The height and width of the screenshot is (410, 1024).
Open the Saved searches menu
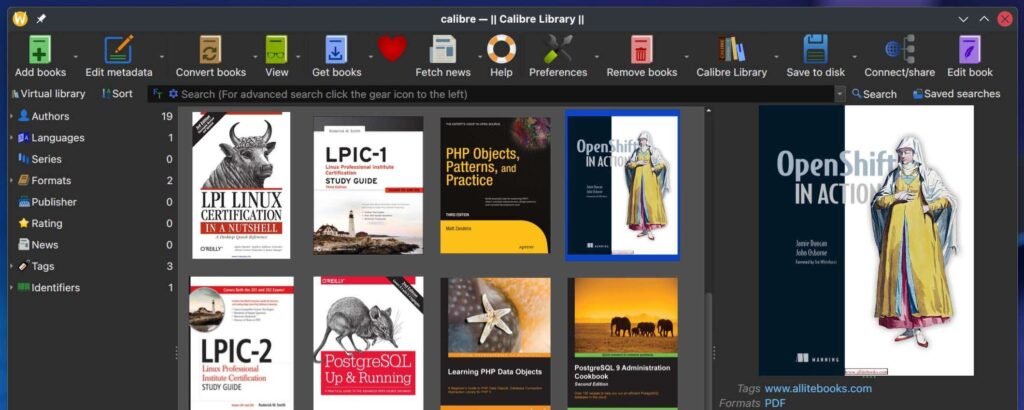coord(955,94)
